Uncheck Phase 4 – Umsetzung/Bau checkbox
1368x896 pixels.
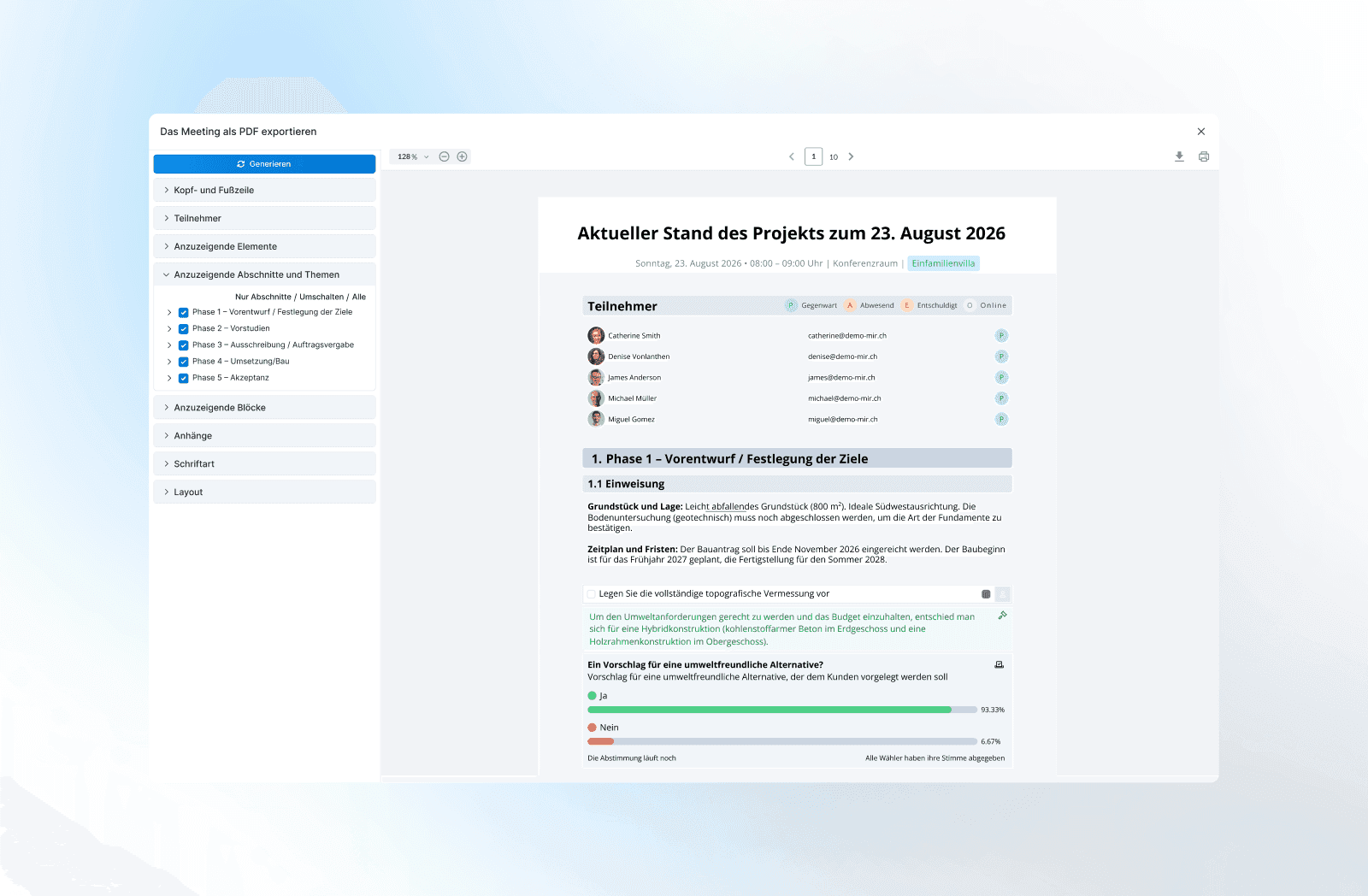(183, 362)
